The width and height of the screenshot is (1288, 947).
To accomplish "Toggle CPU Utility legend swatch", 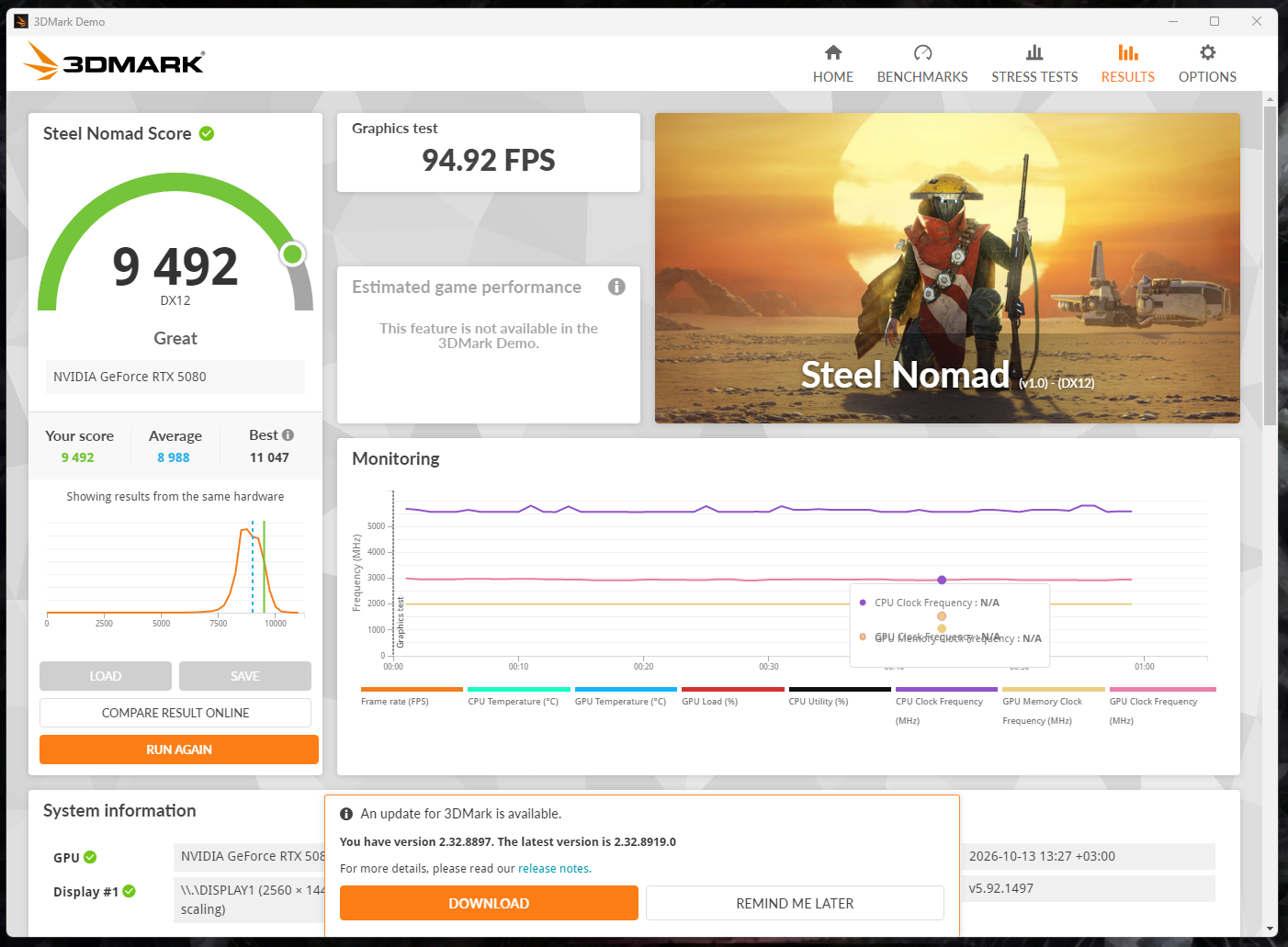I will click(x=840, y=689).
